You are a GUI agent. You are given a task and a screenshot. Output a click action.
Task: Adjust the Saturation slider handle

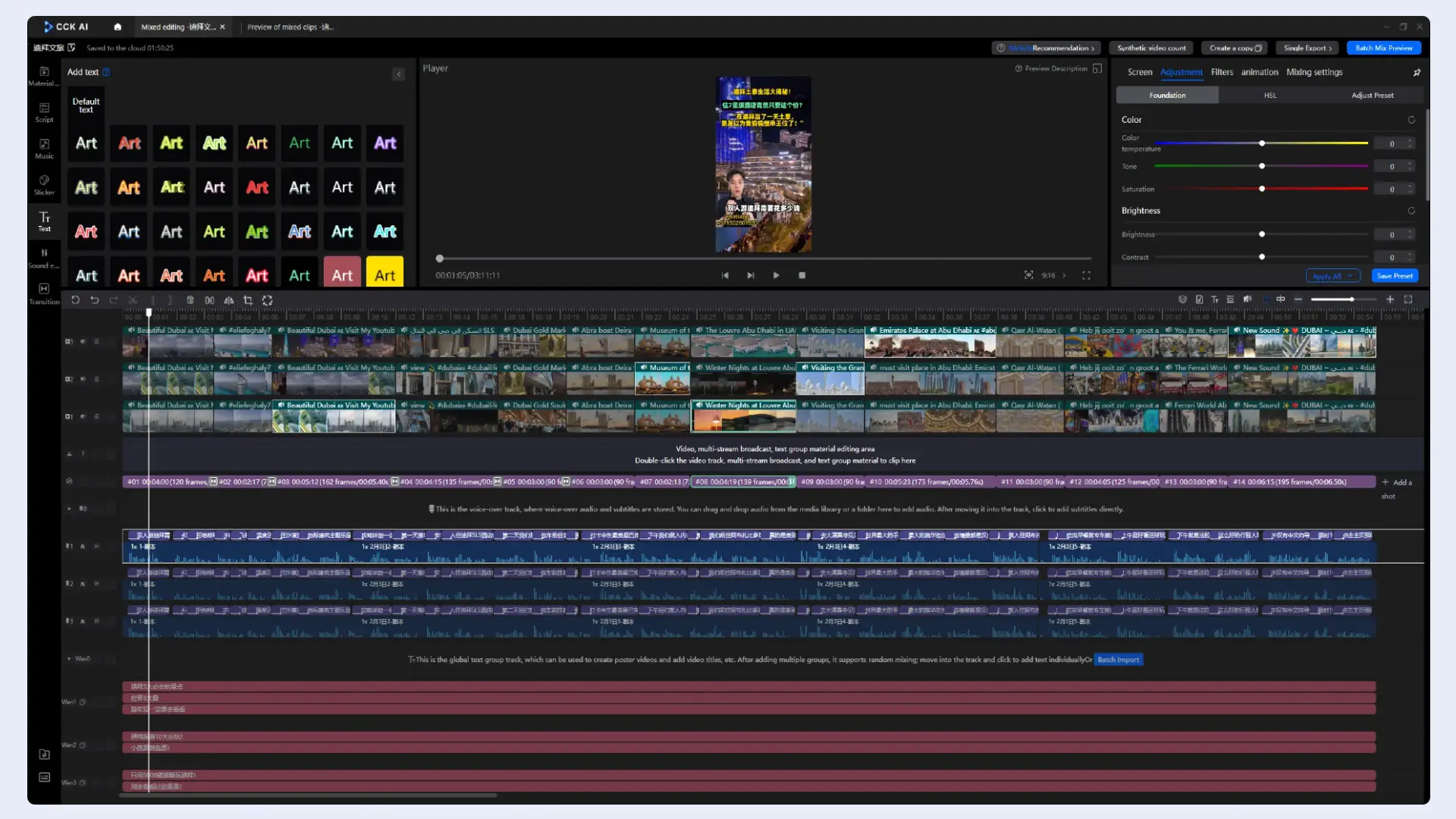click(x=1262, y=189)
